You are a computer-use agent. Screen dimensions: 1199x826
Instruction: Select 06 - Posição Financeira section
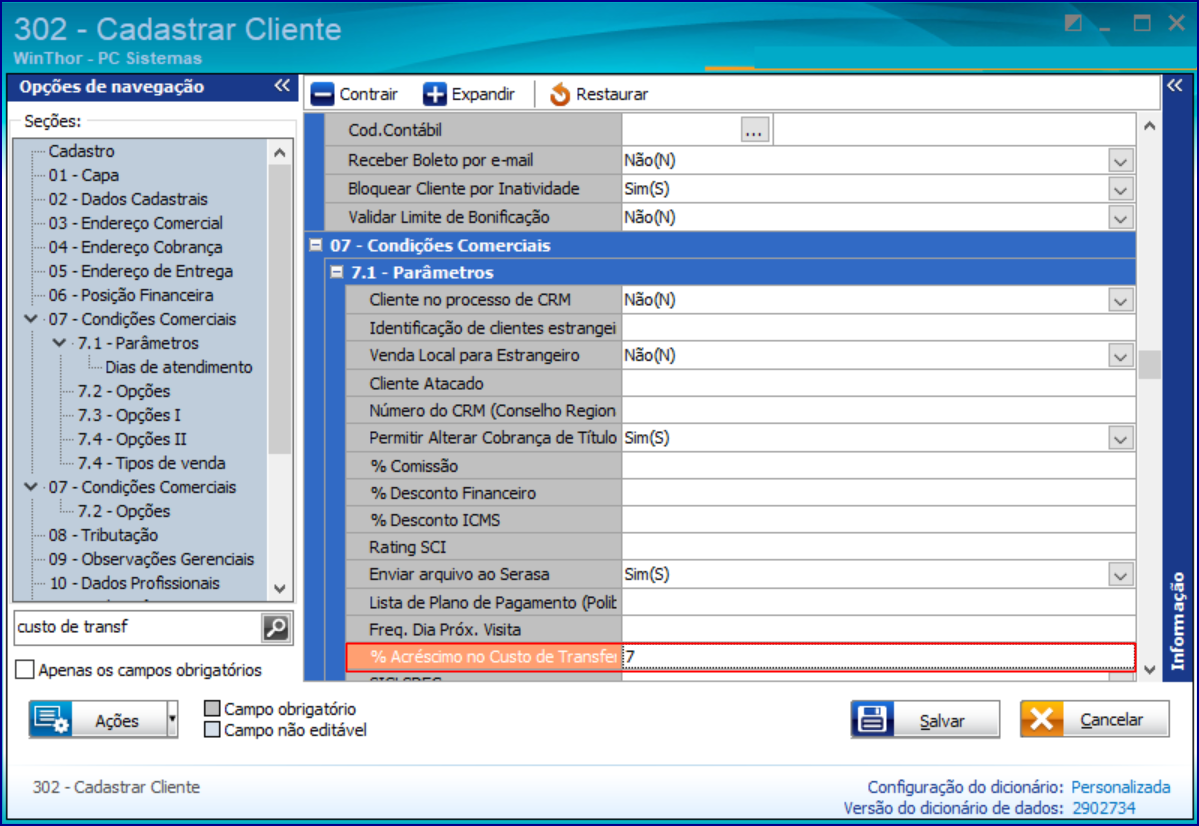(x=131, y=295)
